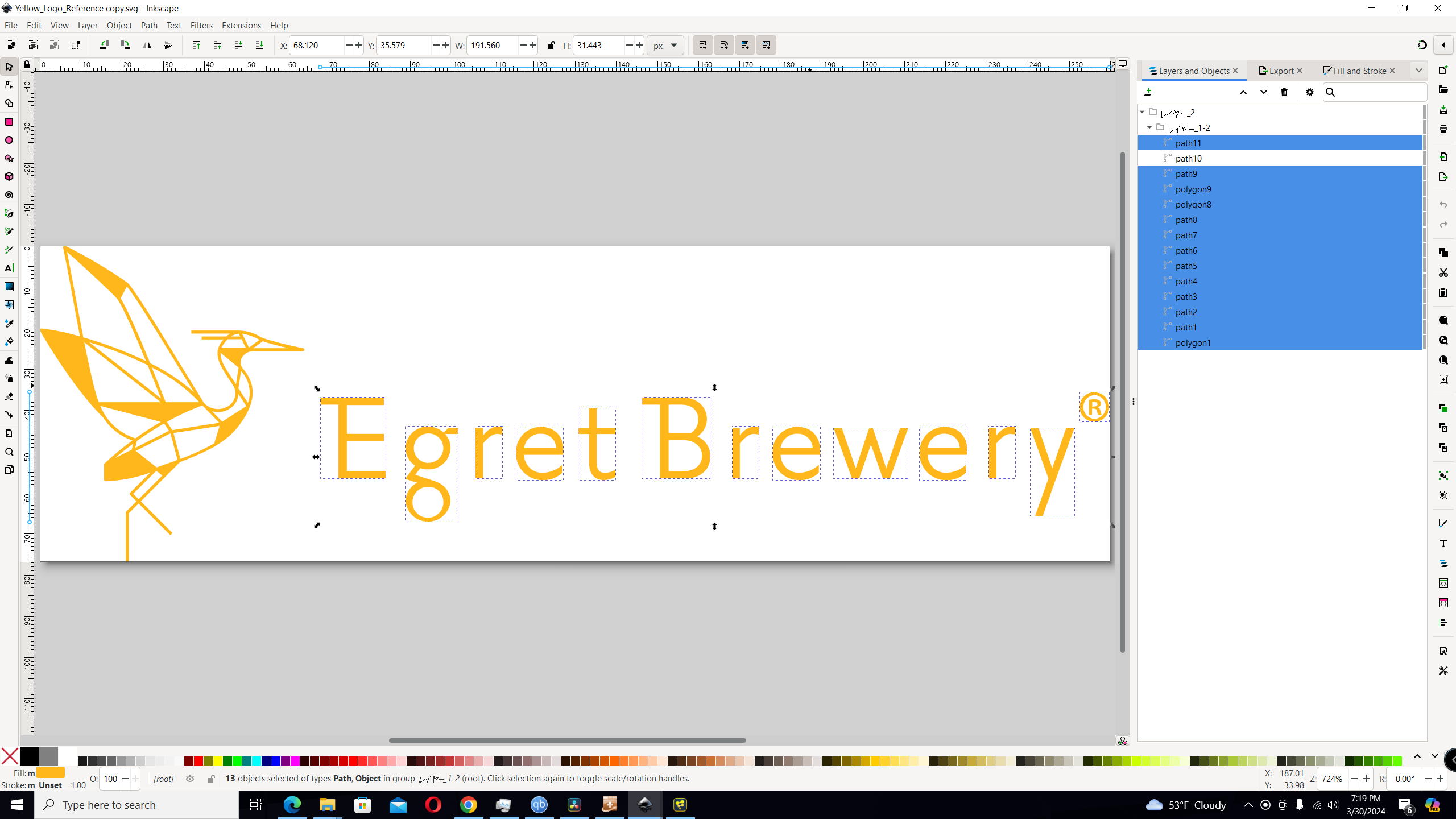Select the Gradient tool

(9, 287)
